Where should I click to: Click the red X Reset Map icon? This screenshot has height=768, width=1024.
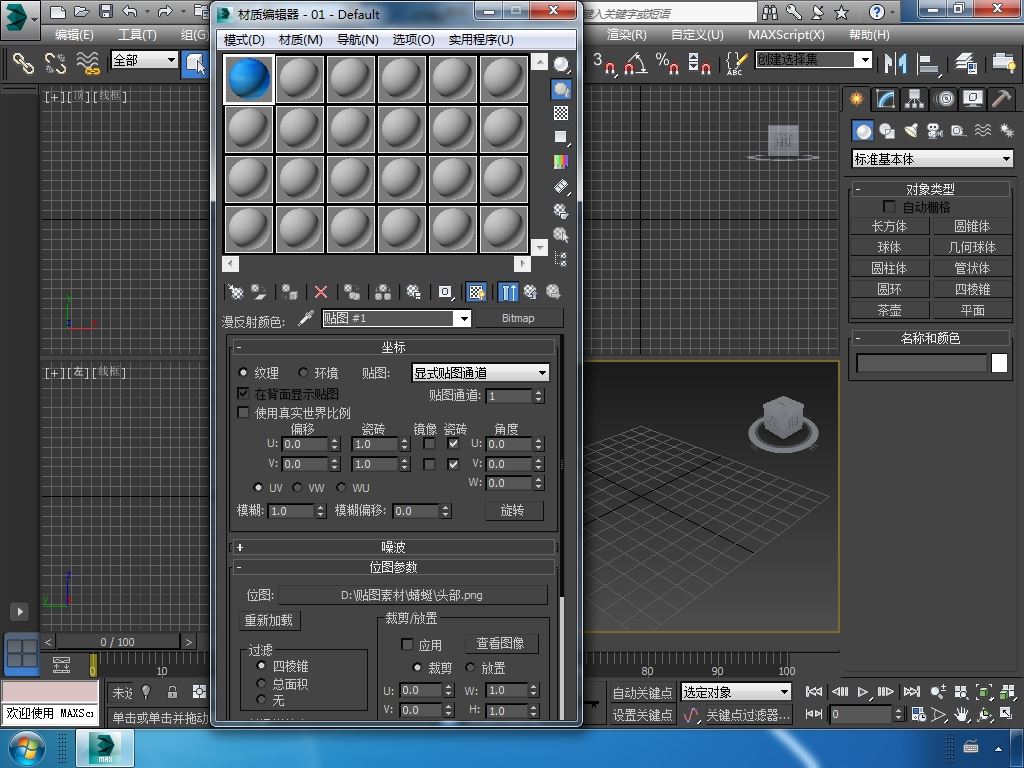coord(321,292)
